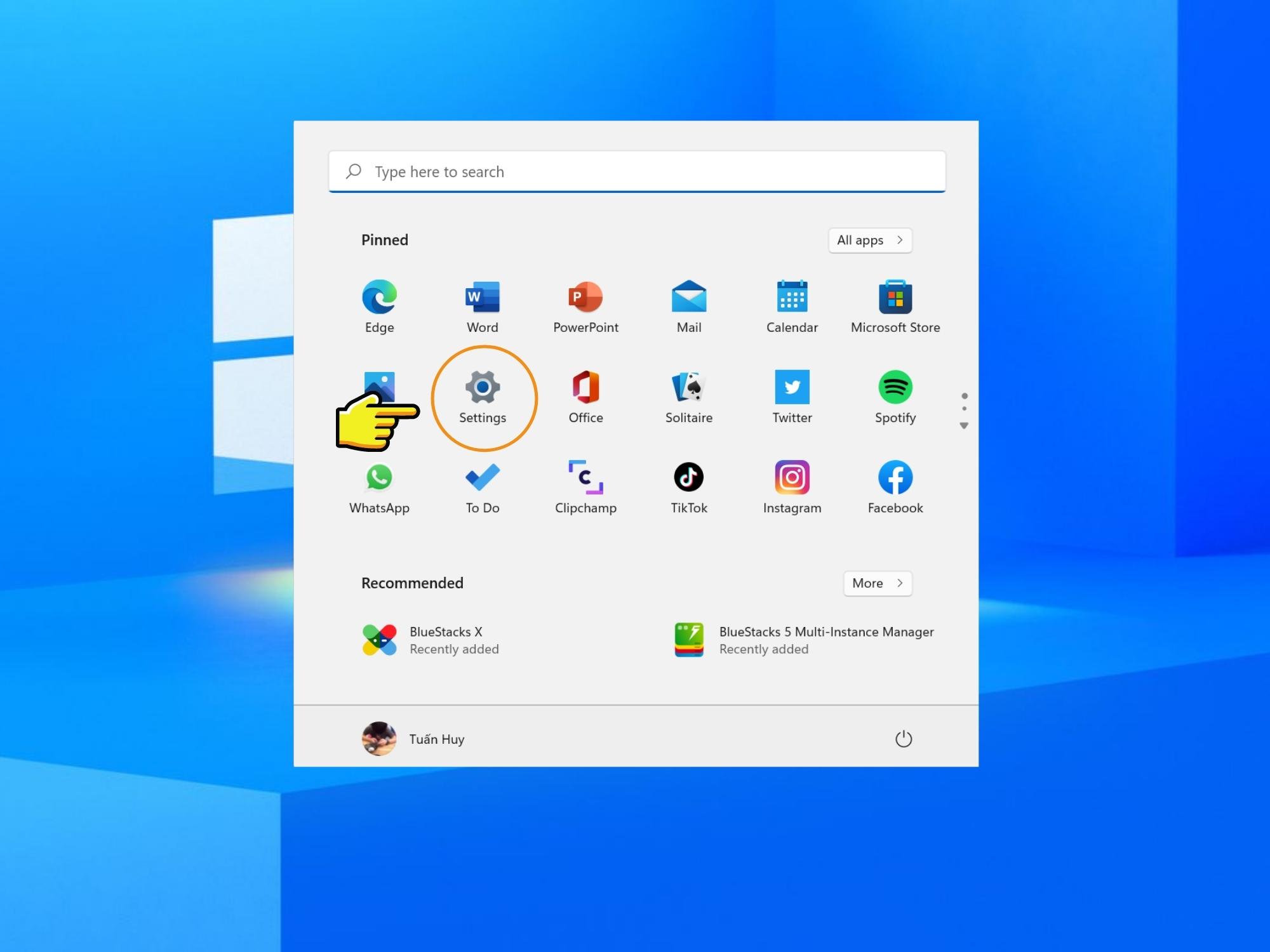Open the Settings app
The height and width of the screenshot is (952, 1270).
[x=483, y=395]
